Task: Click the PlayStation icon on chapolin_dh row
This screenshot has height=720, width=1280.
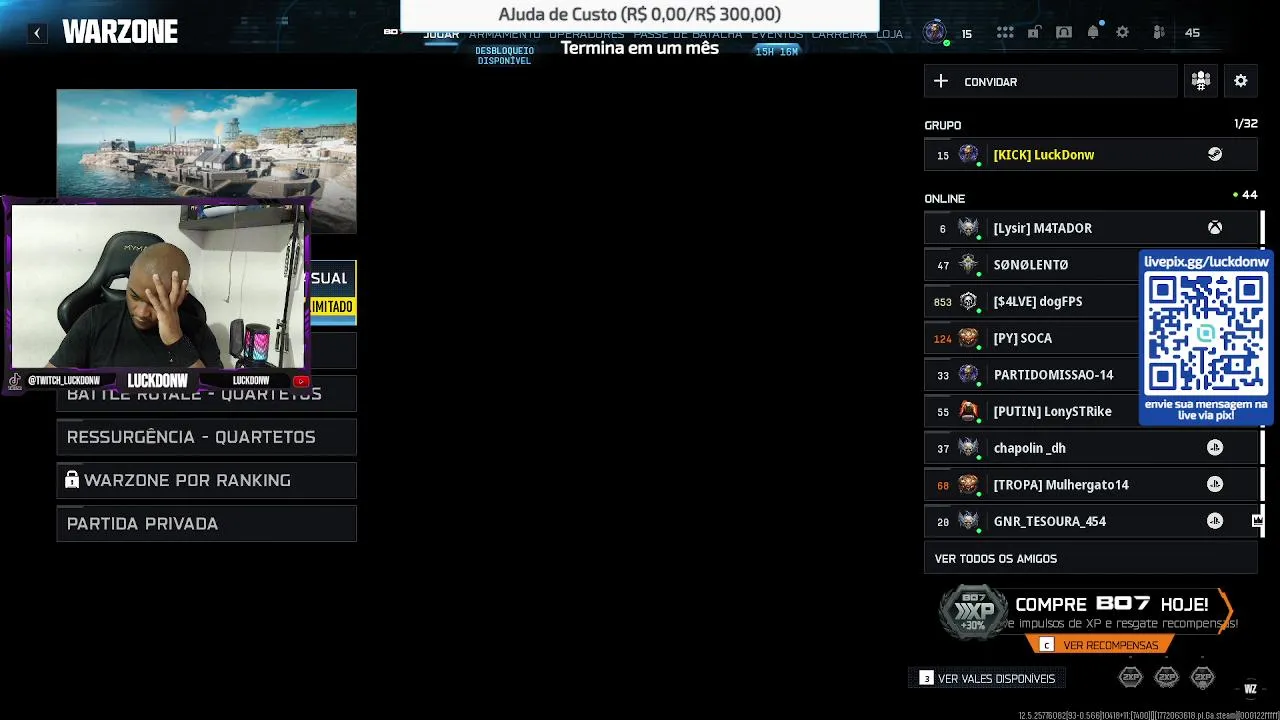Action: click(x=1215, y=448)
